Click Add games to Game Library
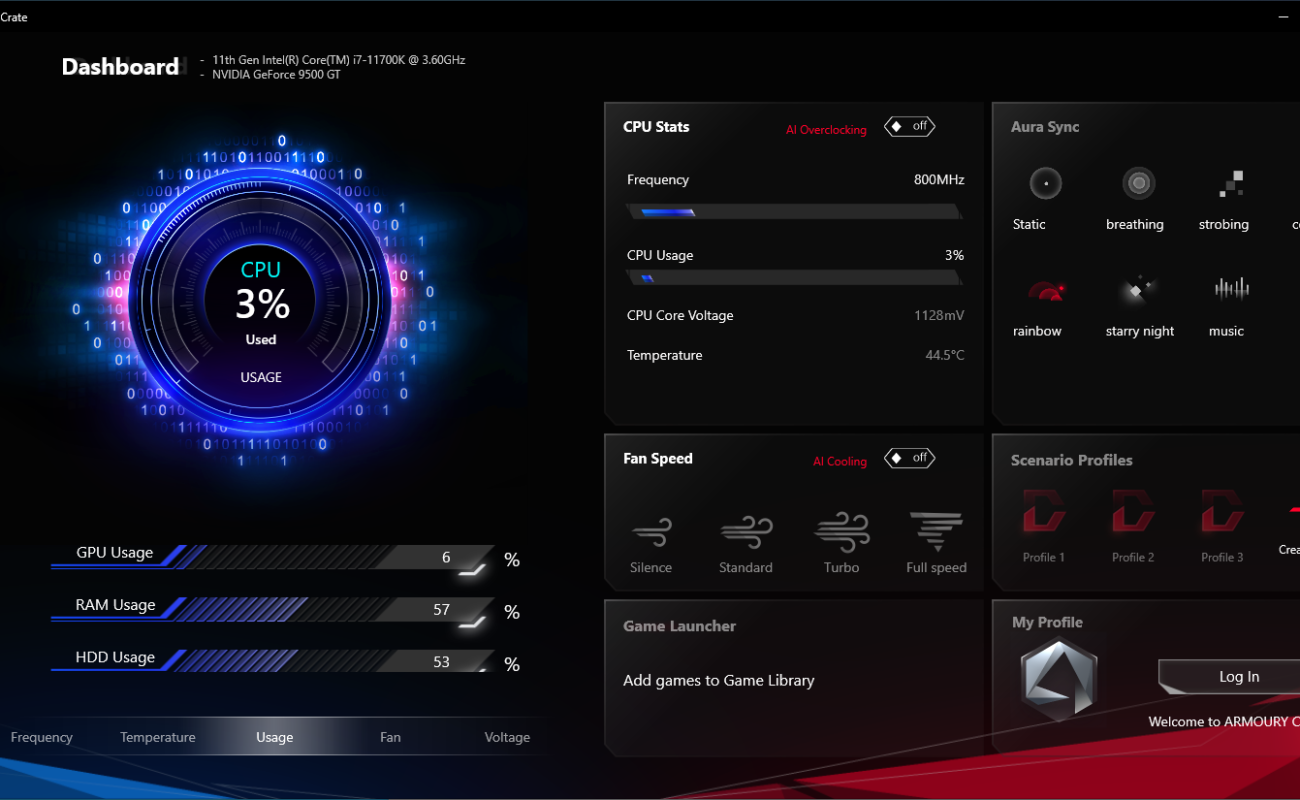Screen dimensions: 1300x800 pos(718,681)
